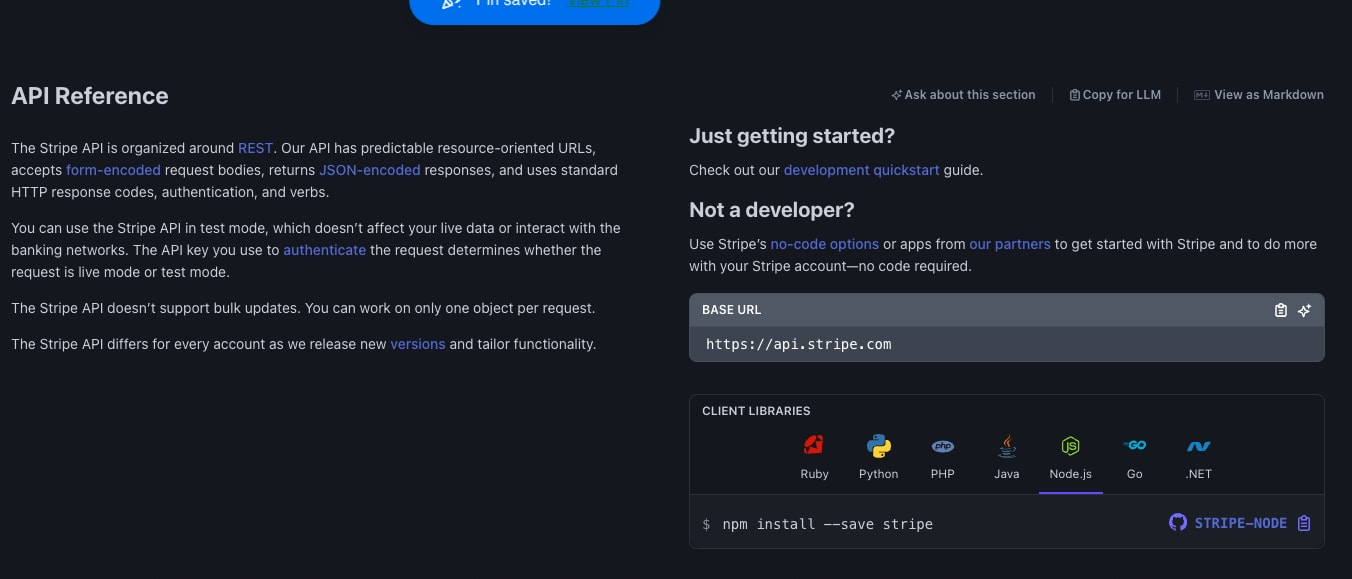Copy the npm install command
Image resolution: width=1352 pixels, height=579 pixels.
click(x=1303, y=523)
